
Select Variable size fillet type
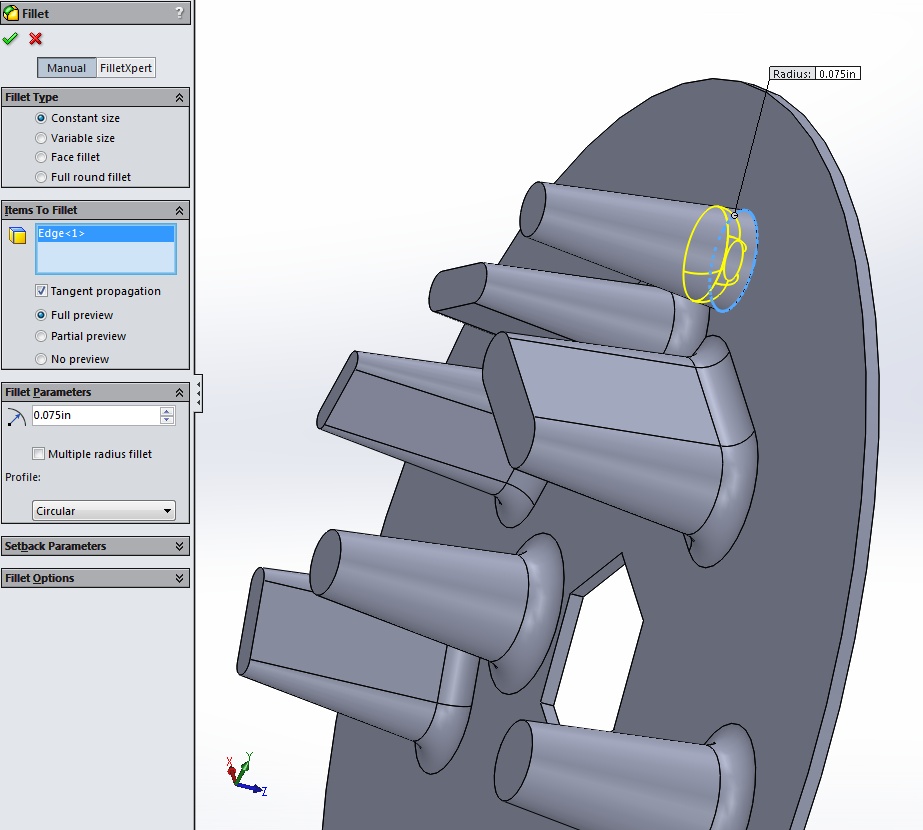pos(41,138)
